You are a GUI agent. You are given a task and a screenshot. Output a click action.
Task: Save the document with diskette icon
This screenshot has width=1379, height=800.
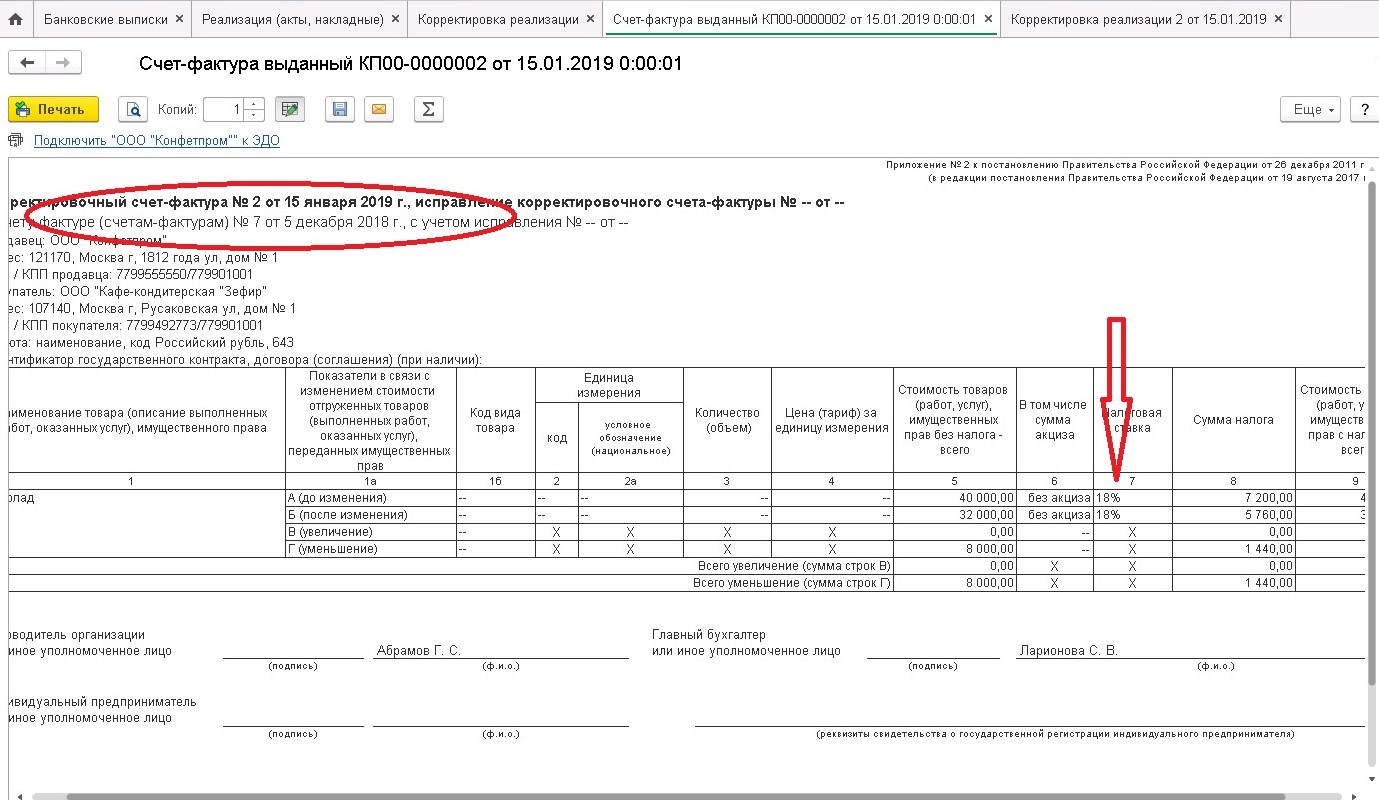click(340, 109)
